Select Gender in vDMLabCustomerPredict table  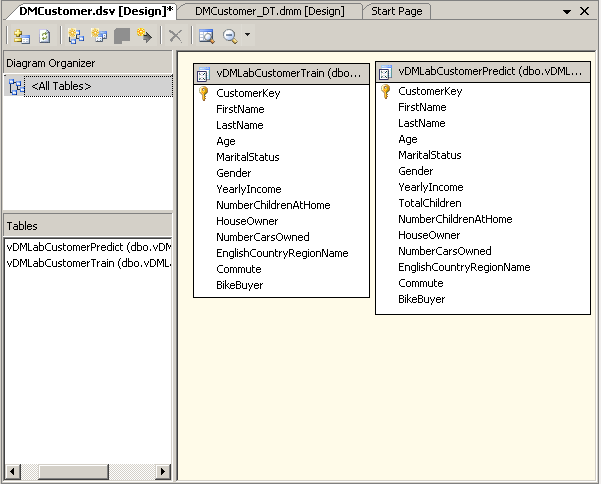click(415, 171)
